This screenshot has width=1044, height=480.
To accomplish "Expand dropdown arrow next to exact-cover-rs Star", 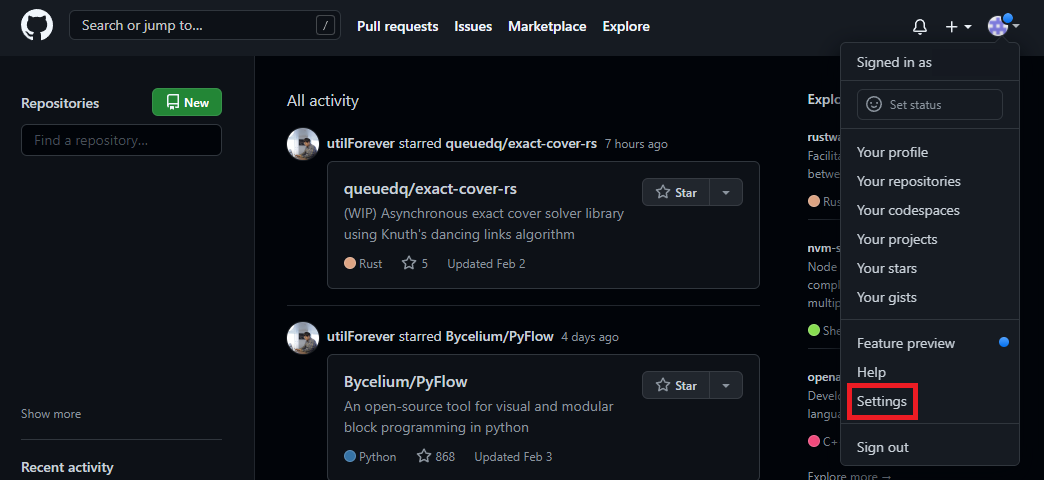I will [726, 192].
